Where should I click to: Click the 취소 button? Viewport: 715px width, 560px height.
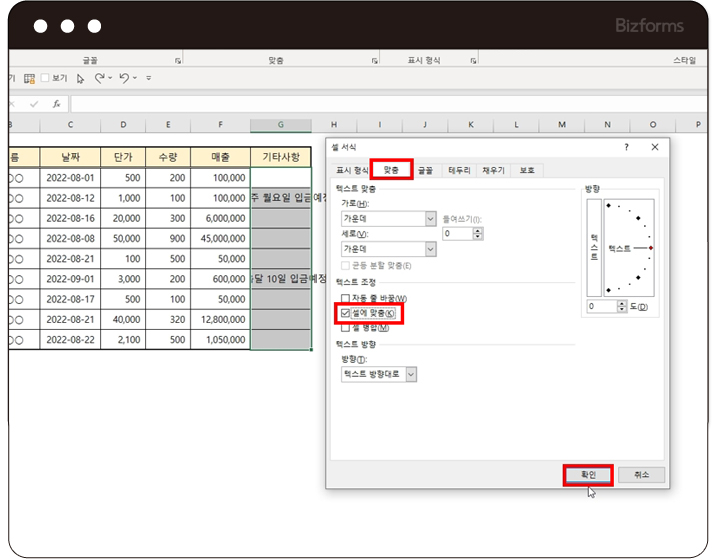coord(640,474)
